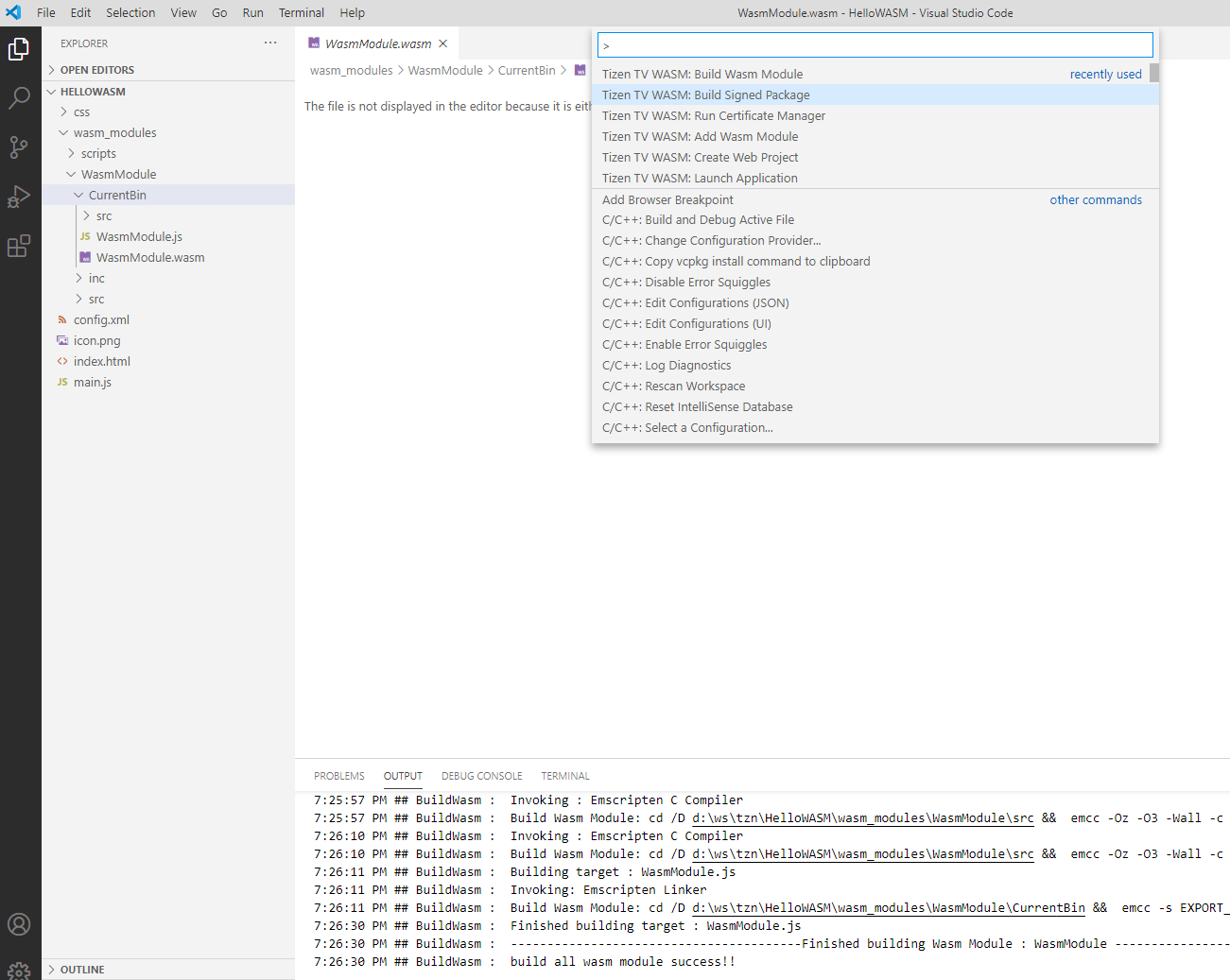Click CurrentBin breadcrumb segment
Viewport: 1230px width, 980px height.
point(527,70)
